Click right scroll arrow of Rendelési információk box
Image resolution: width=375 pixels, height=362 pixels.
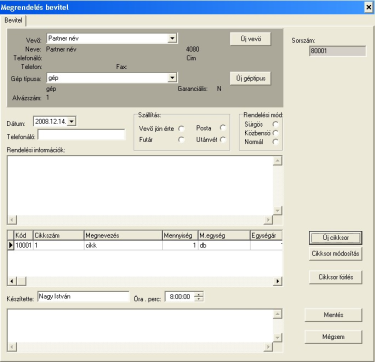pyautogui.click(x=269, y=220)
